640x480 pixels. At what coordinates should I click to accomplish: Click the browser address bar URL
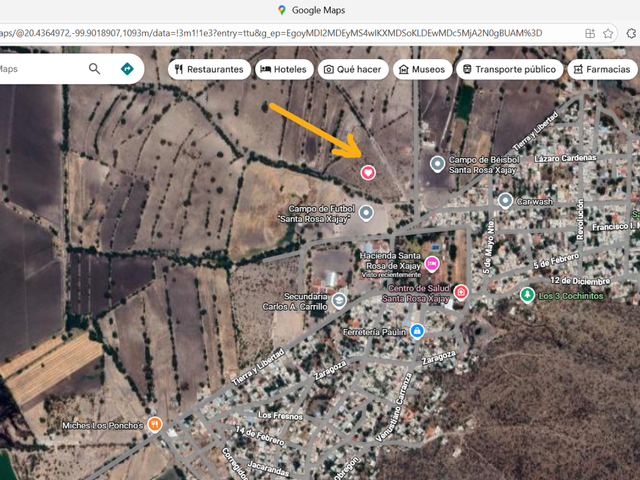point(271,33)
